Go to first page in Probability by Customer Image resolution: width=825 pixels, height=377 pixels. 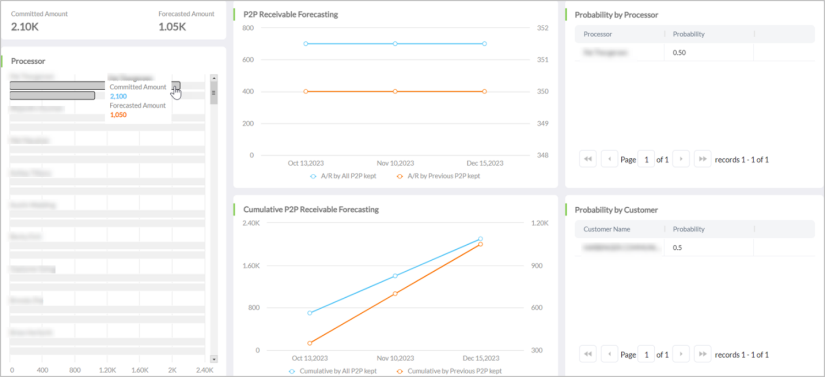[588, 354]
